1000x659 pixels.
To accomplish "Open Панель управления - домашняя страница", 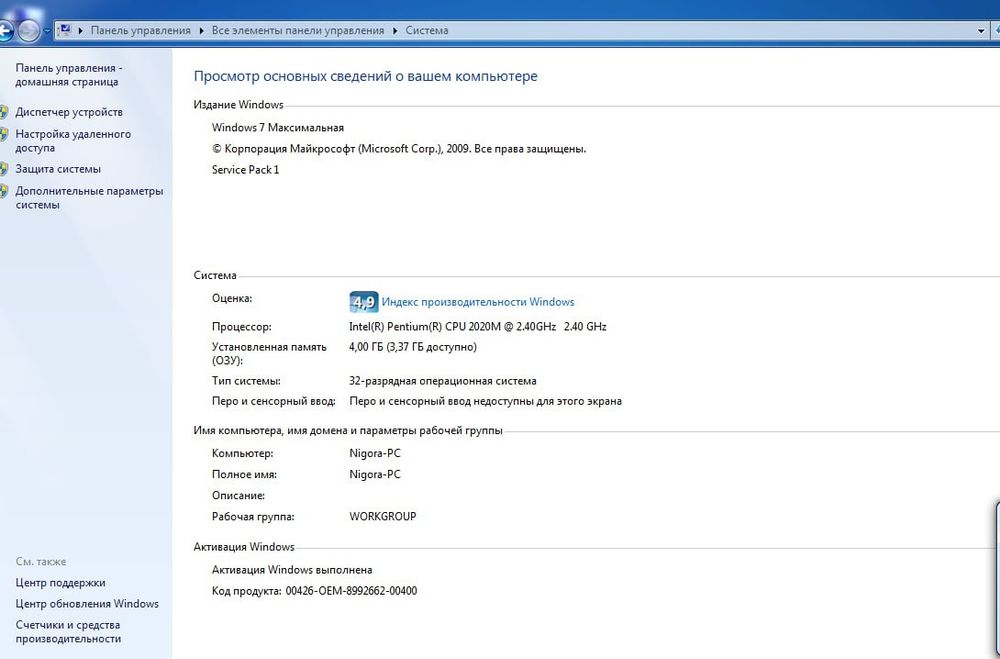I will [69, 75].
